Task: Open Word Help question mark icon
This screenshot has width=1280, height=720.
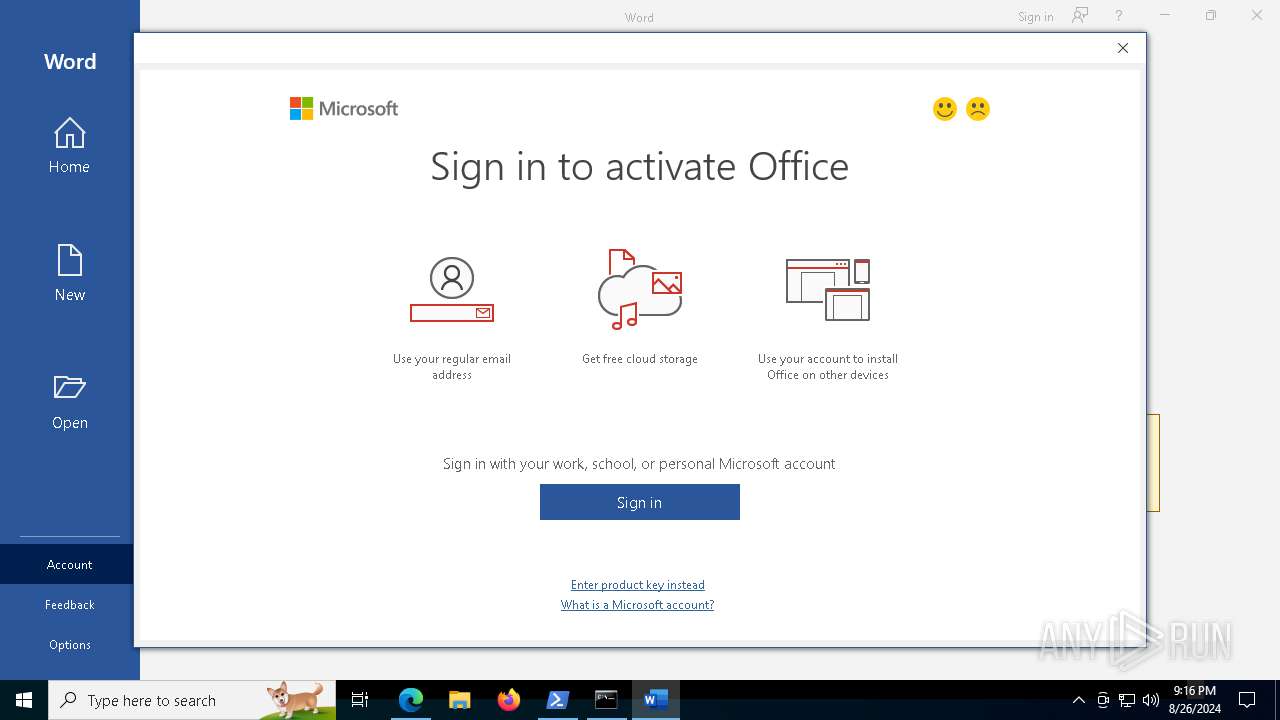Action: point(1119,16)
